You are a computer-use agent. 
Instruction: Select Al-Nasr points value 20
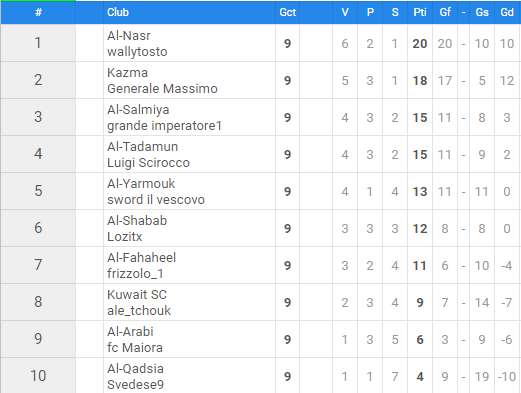(420, 43)
